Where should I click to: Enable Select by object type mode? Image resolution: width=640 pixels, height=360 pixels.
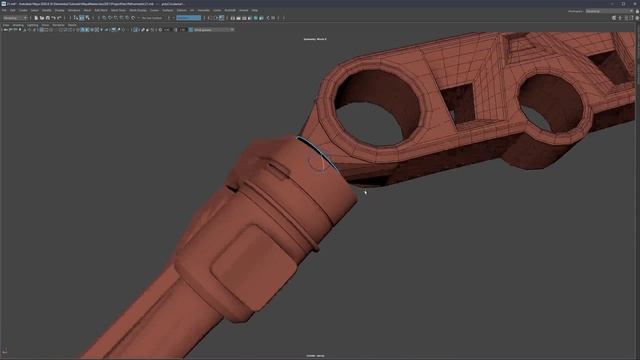(82, 18)
